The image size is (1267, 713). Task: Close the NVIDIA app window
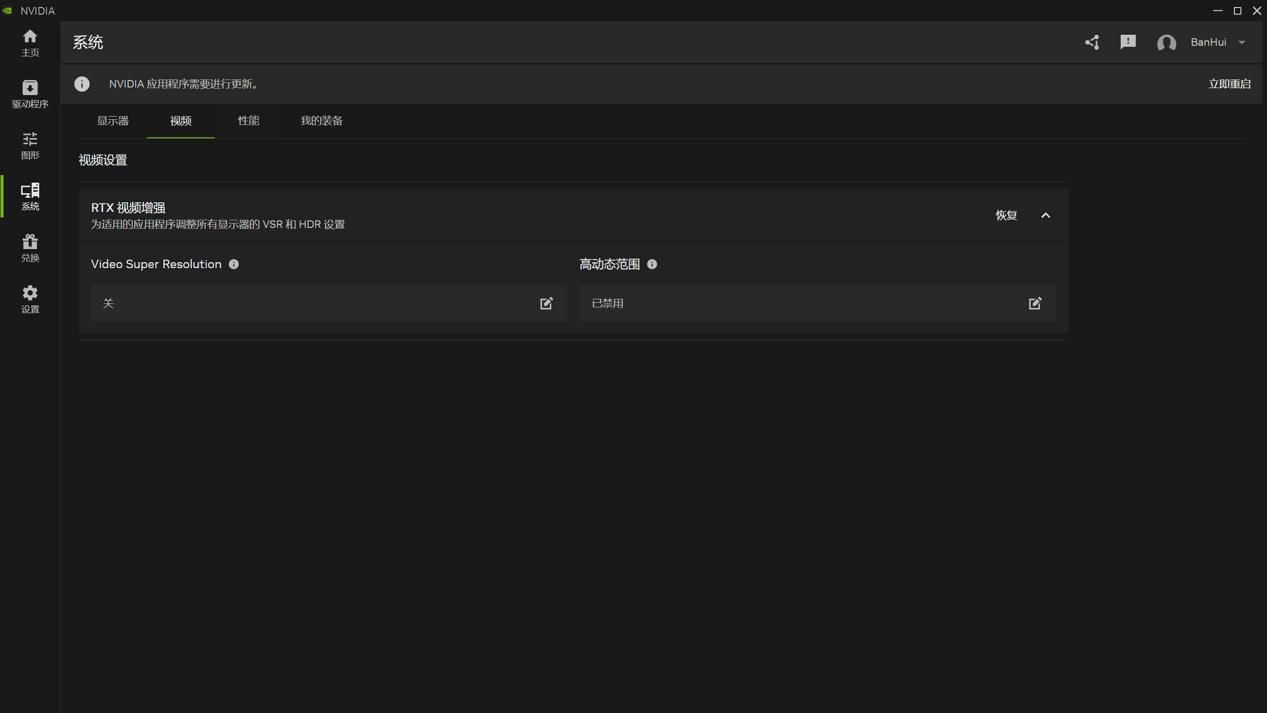(x=1257, y=11)
